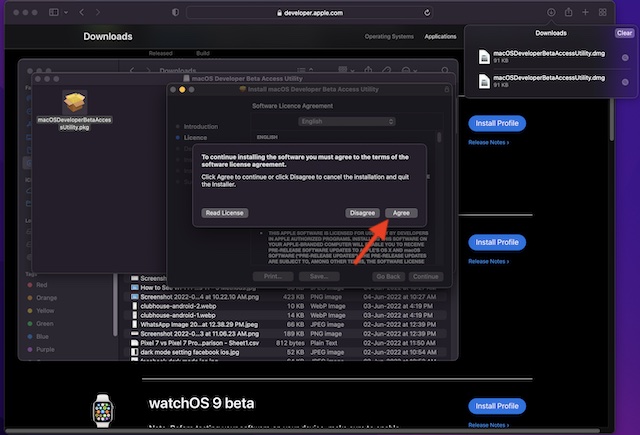Select Screenshot 2022 at 11.06.23 AM.png file
Screen dimensions: 640x435
[284, 334]
